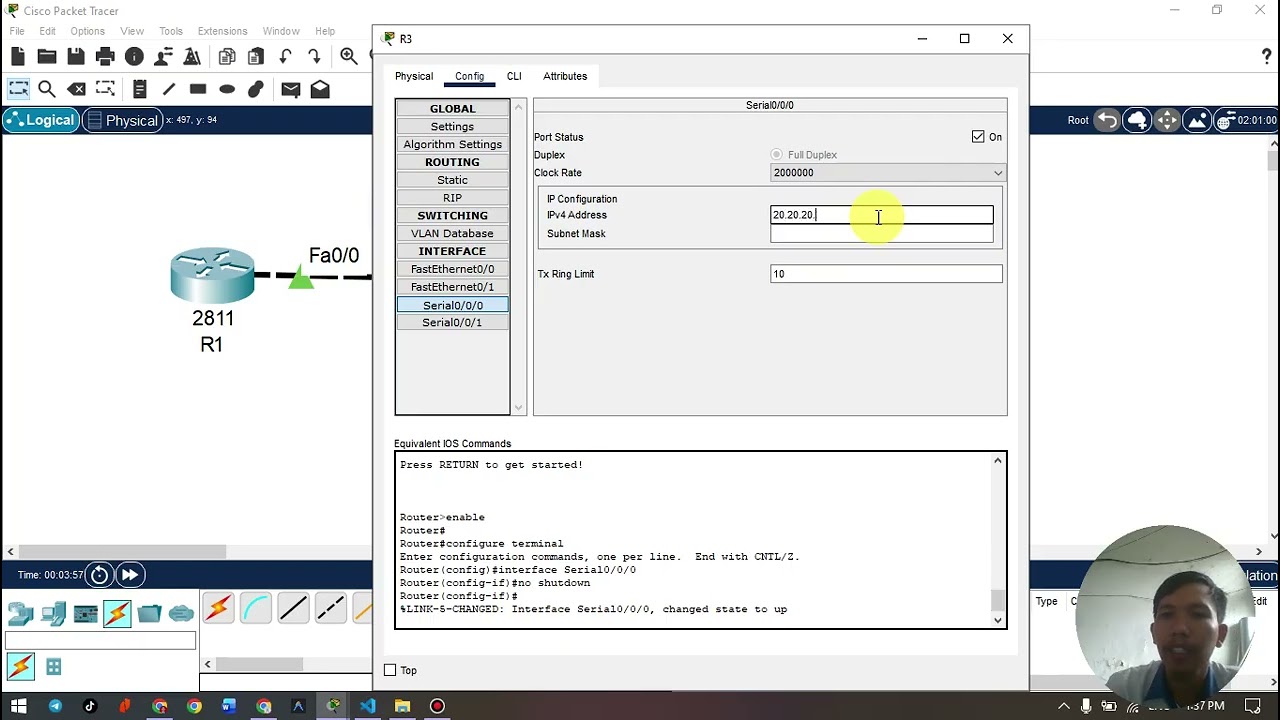
Task: Open the Physical tab of R3
Action: pos(414,76)
